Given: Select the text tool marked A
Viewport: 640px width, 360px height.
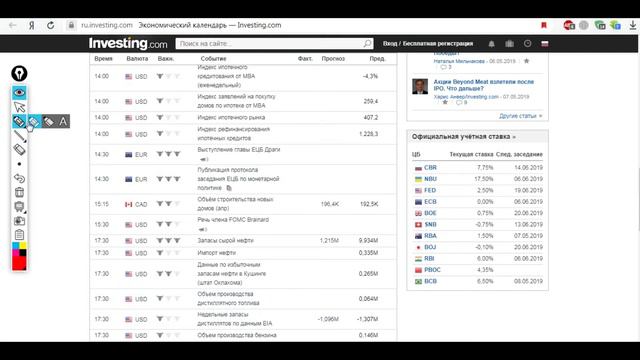Looking at the screenshot, I should pyautogui.click(x=63, y=121).
